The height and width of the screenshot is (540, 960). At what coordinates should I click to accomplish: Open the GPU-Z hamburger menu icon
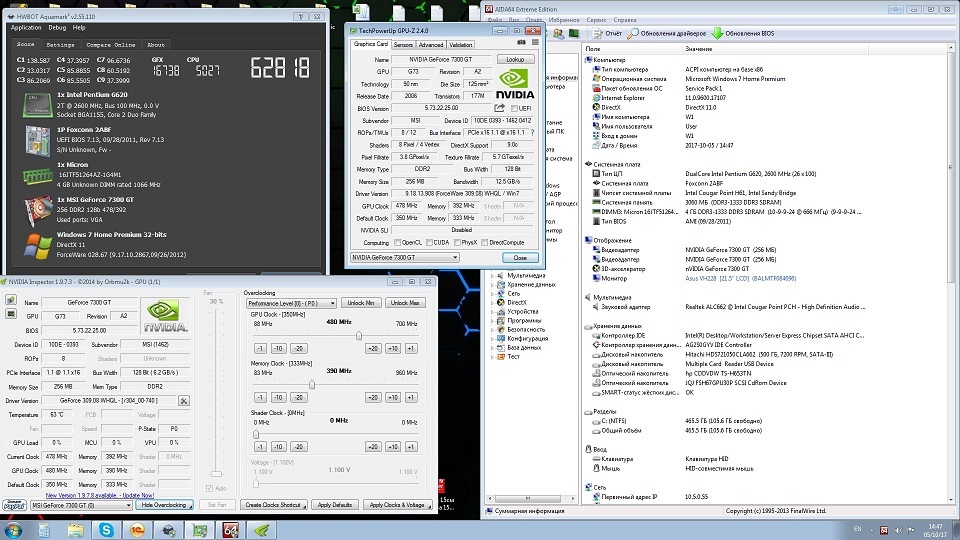point(535,43)
